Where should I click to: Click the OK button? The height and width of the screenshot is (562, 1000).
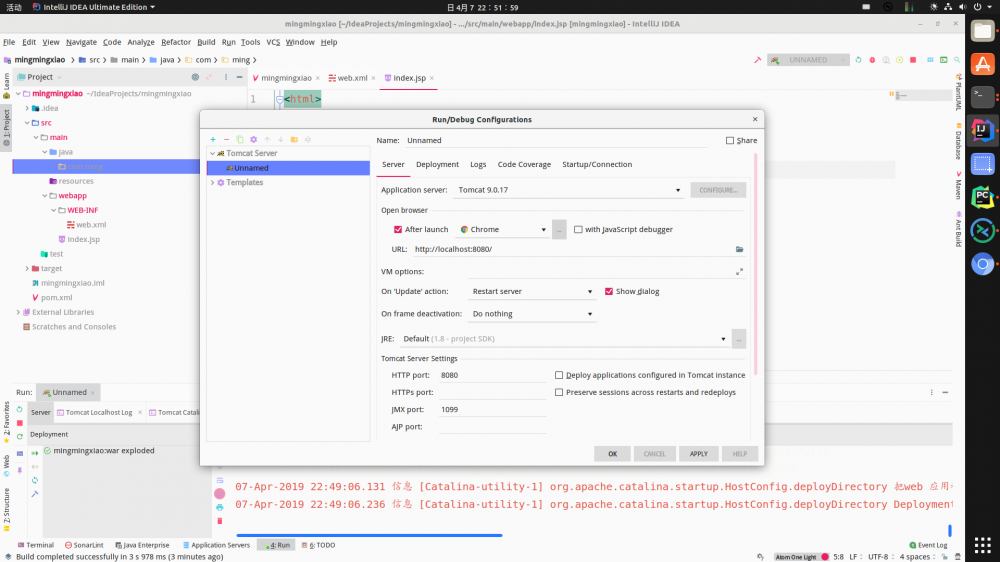[612, 454]
